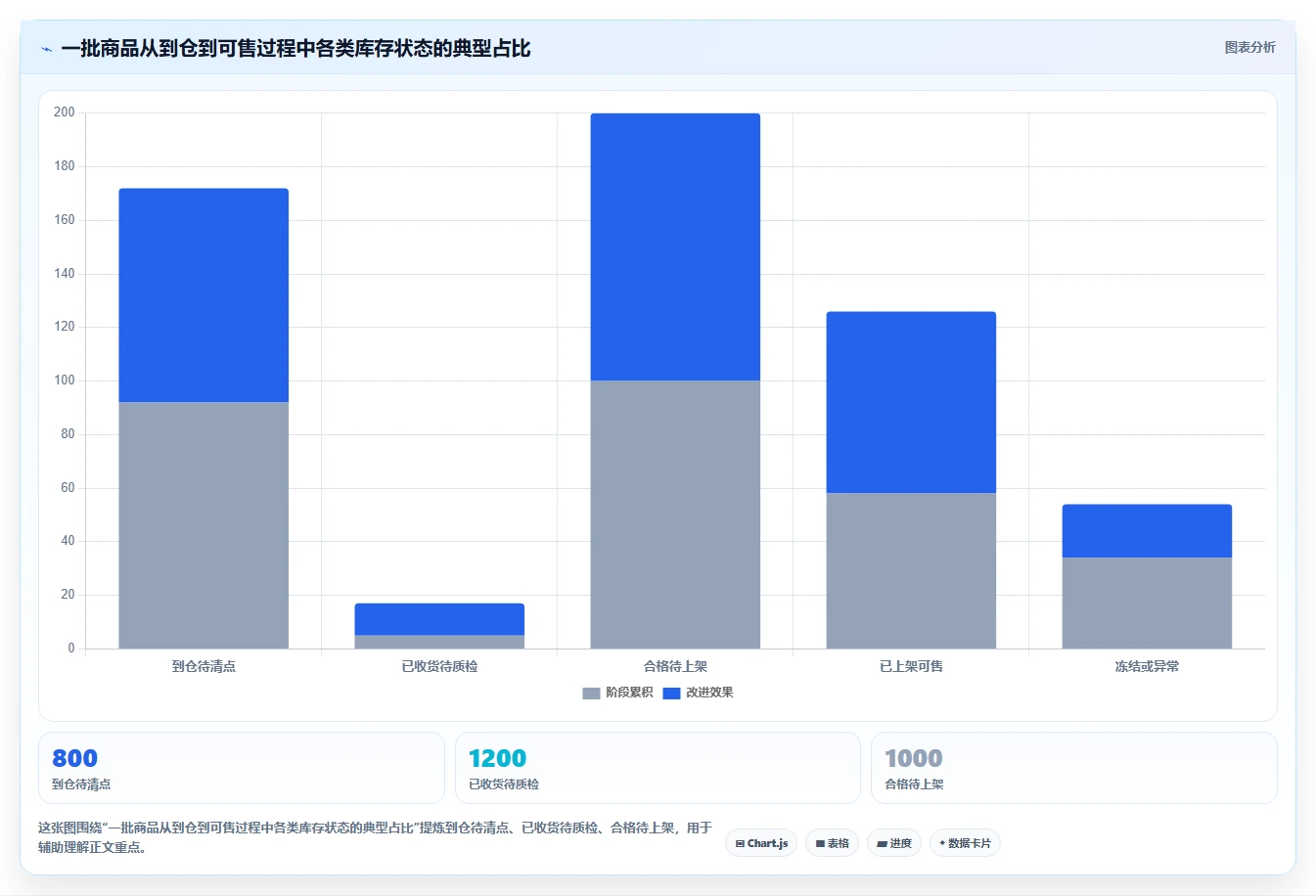Select the gray bar segment for 到仓待清点
This screenshot has width=1316, height=896.
coord(204,525)
